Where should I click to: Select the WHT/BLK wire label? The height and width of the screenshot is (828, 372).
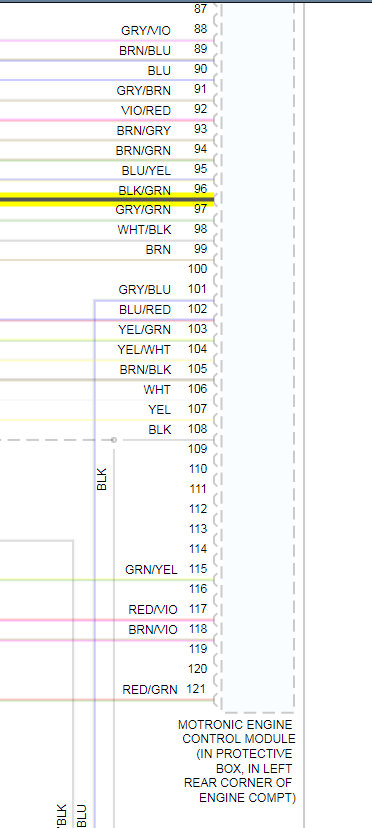pyautogui.click(x=144, y=230)
